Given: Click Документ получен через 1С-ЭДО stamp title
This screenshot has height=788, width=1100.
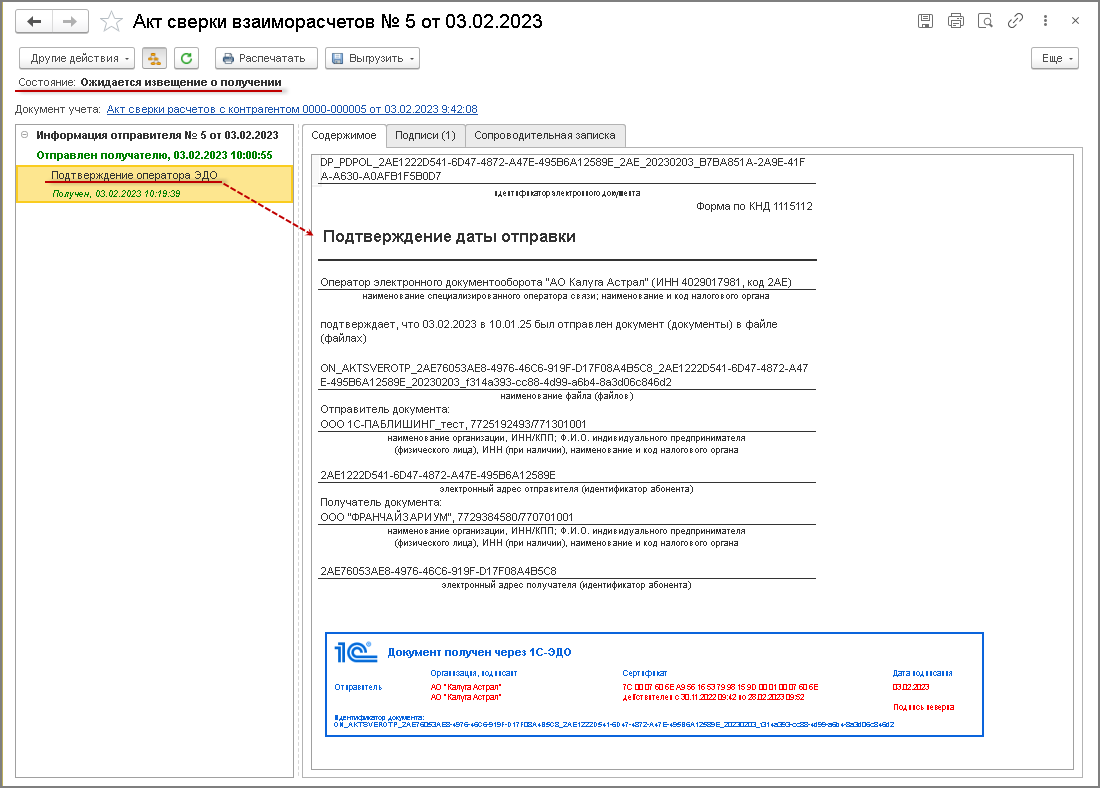Looking at the screenshot, I should (x=479, y=653).
